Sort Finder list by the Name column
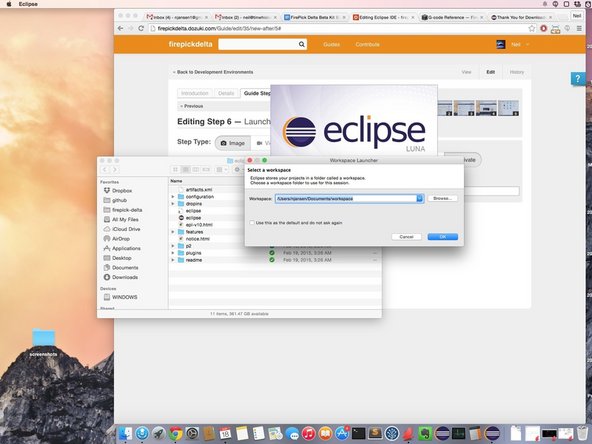The image size is (592, 444). click(x=176, y=181)
